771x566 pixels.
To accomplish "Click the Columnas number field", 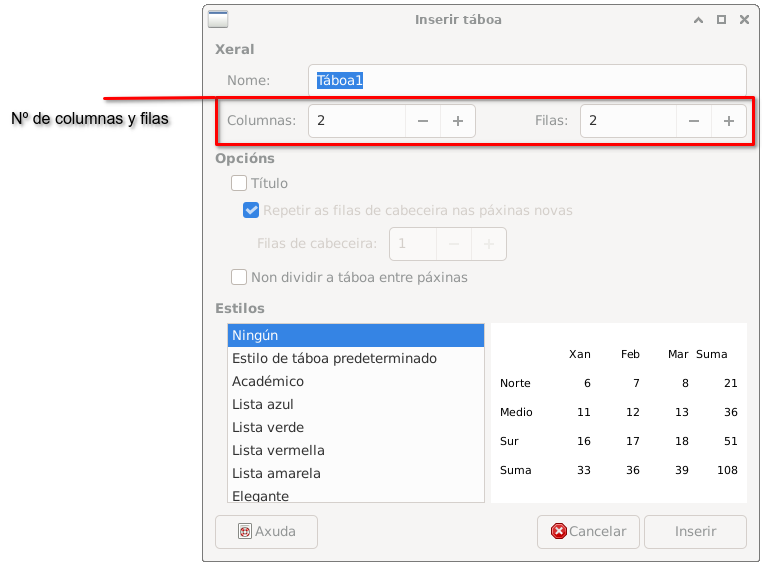I will [x=357, y=121].
